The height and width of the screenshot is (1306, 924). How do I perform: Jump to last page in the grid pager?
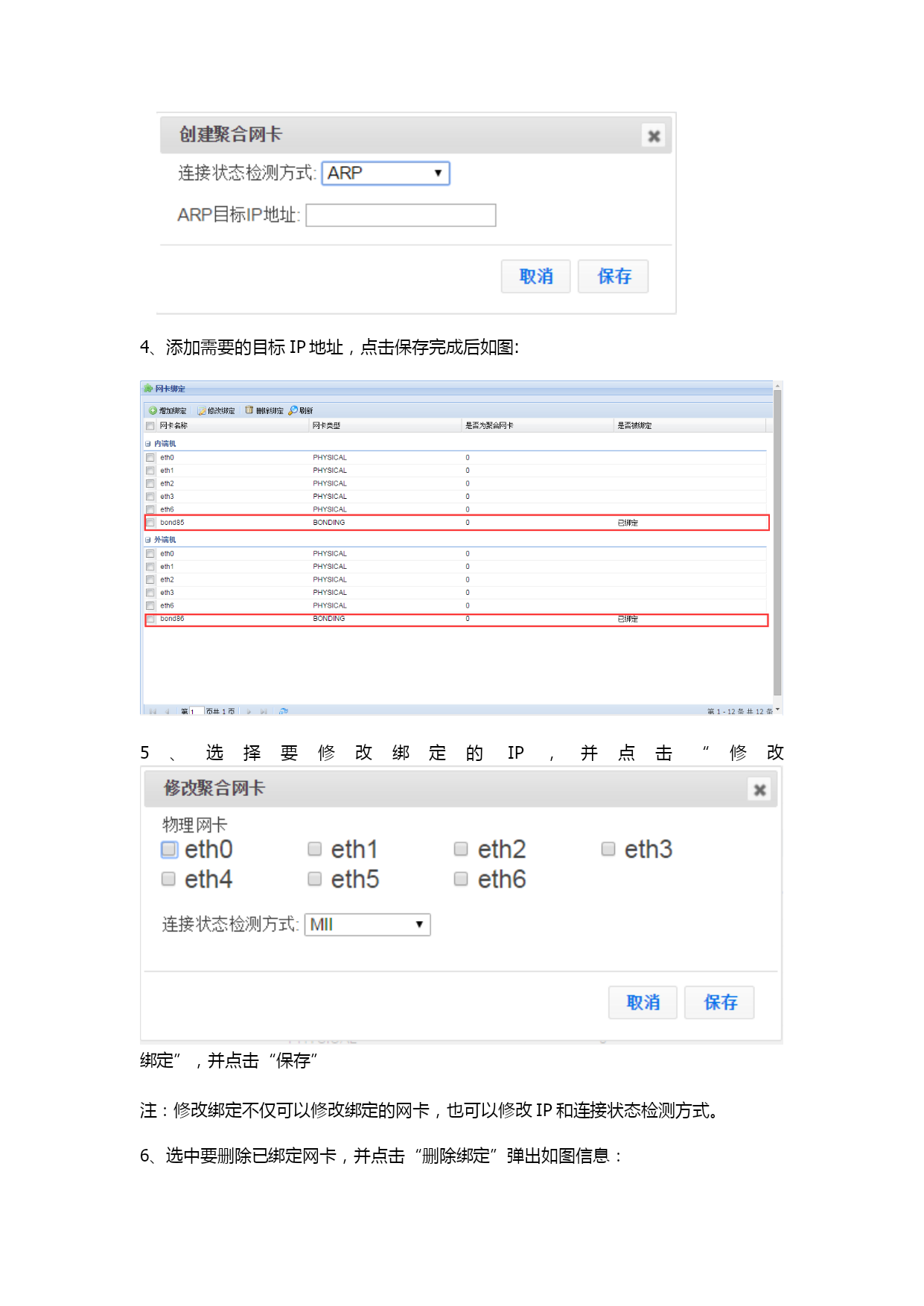click(x=264, y=712)
